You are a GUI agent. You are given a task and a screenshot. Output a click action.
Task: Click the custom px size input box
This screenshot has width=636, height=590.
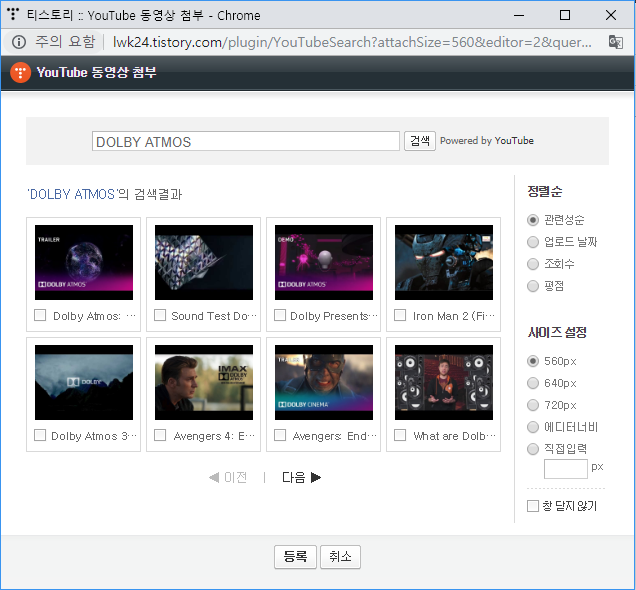pyautogui.click(x=566, y=469)
